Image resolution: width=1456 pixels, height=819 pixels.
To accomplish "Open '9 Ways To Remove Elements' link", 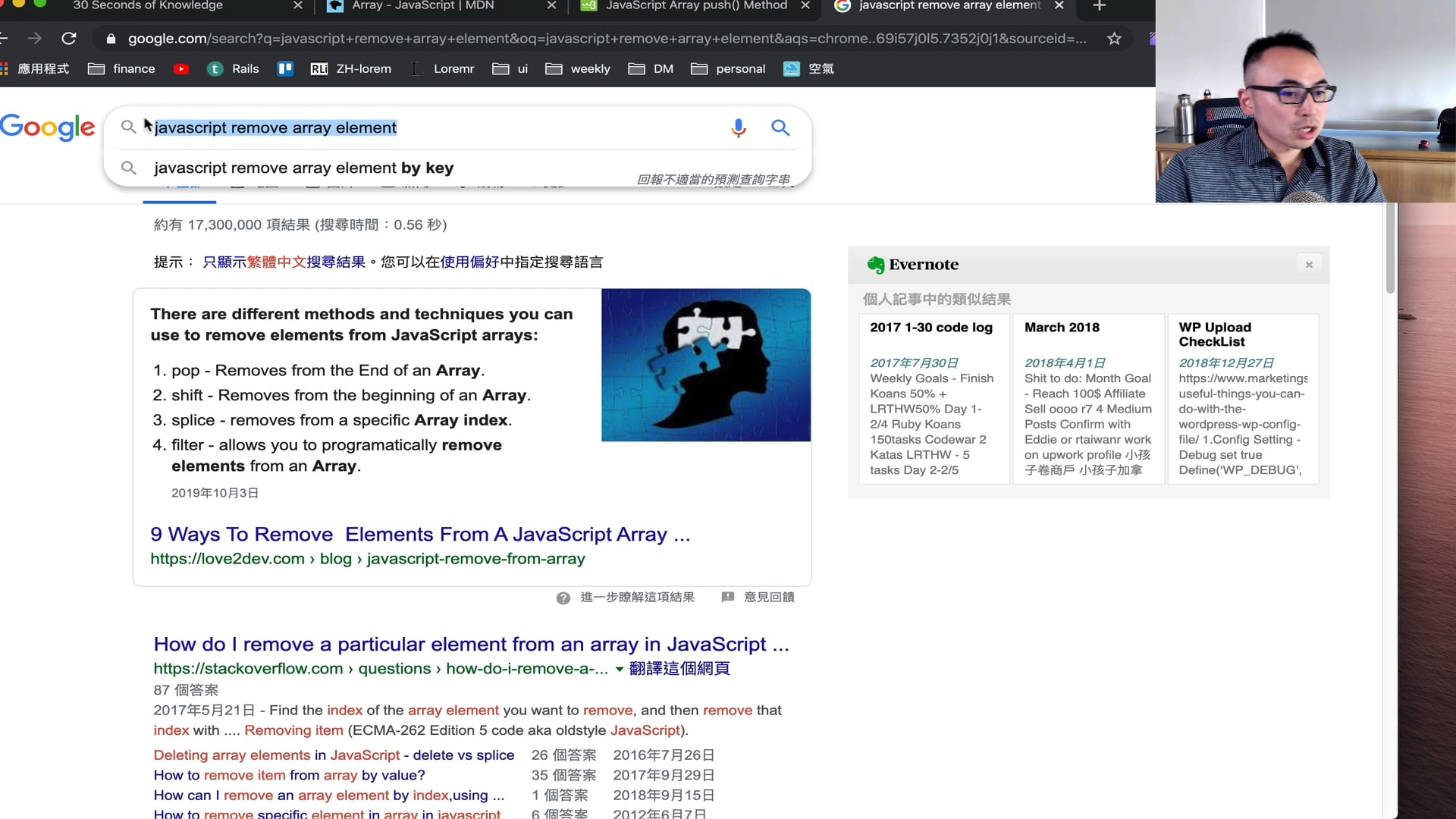I will point(419,535).
